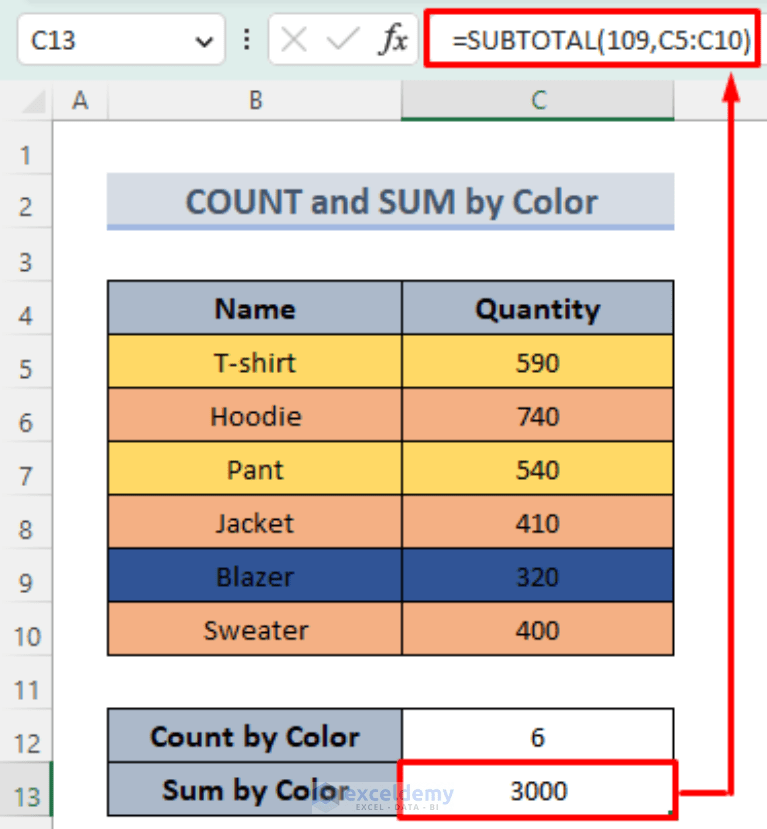Select column C header

coord(538,100)
